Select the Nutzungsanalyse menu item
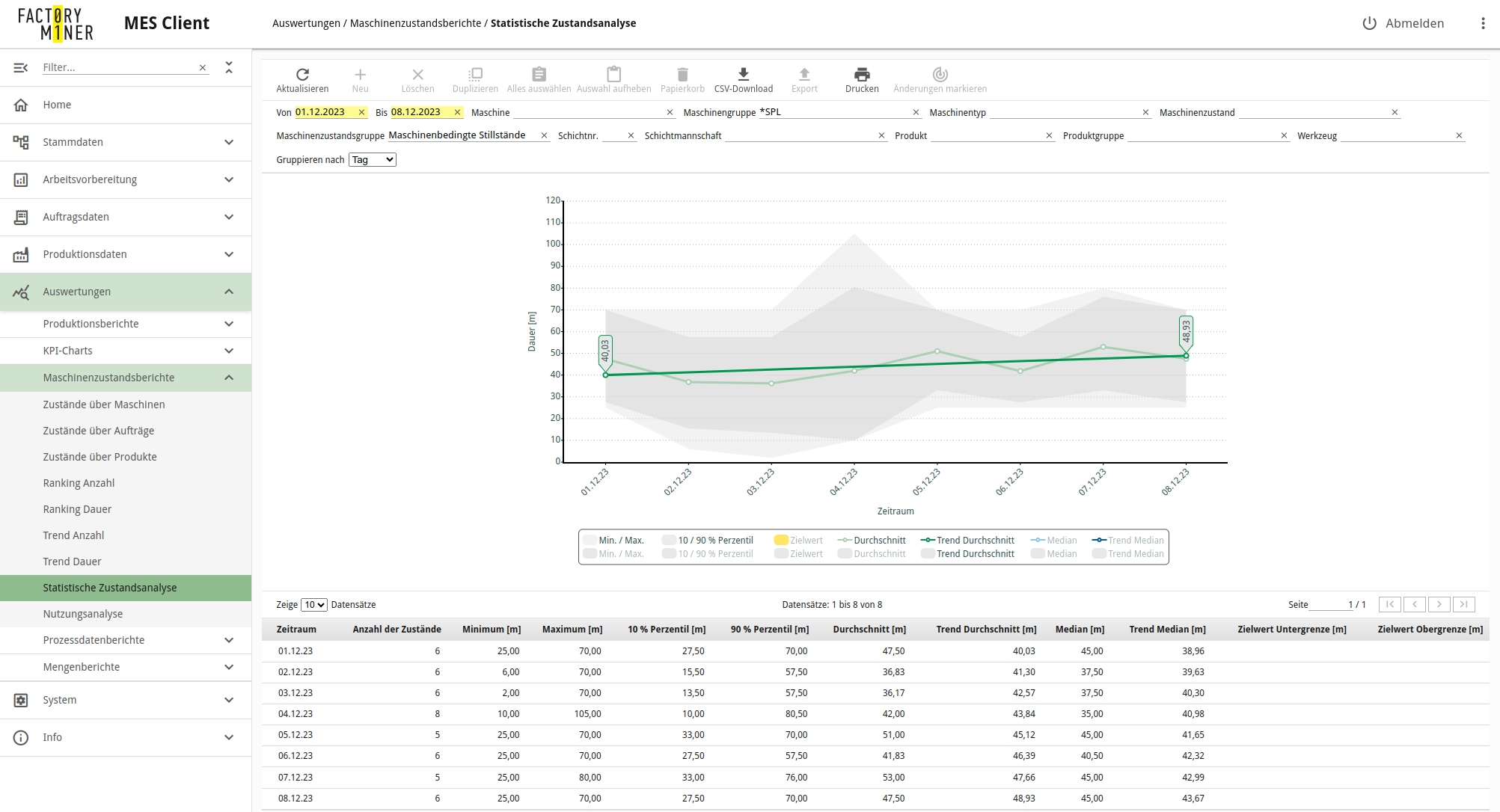Image resolution: width=1500 pixels, height=812 pixels. (83, 614)
